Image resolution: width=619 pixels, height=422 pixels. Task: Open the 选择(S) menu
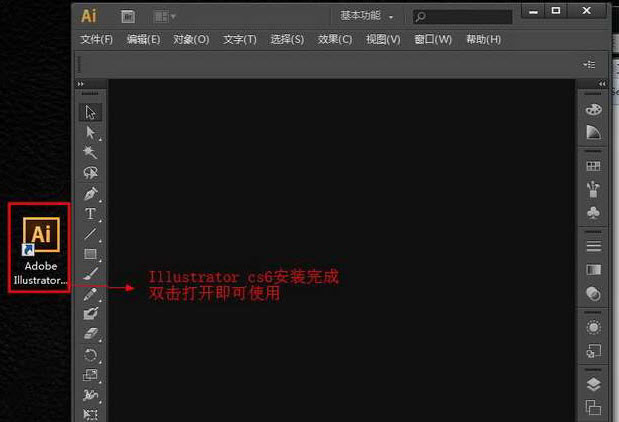click(287, 39)
